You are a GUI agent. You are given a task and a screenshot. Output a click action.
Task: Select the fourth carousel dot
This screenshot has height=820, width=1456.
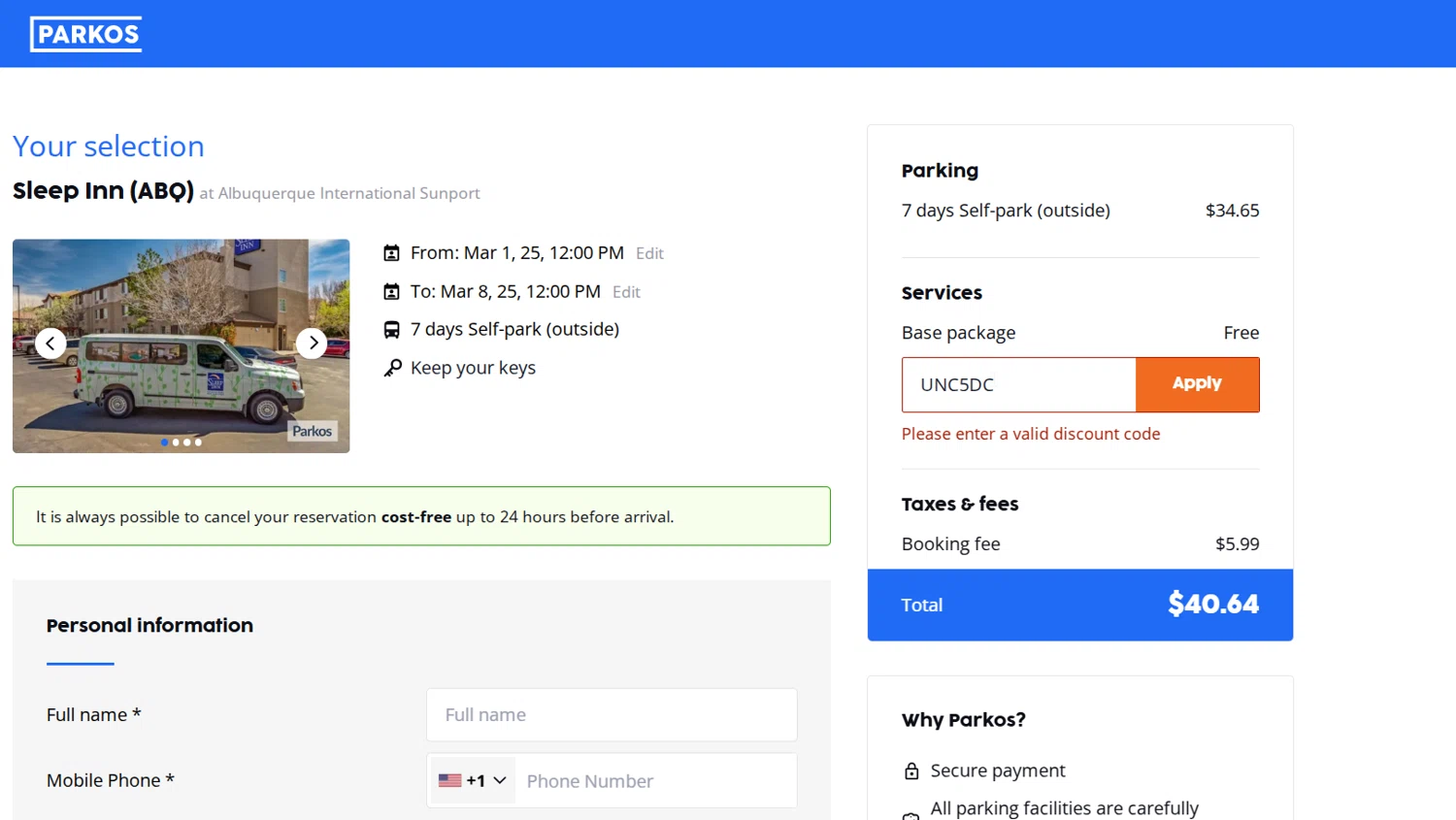pyautogui.click(x=198, y=443)
